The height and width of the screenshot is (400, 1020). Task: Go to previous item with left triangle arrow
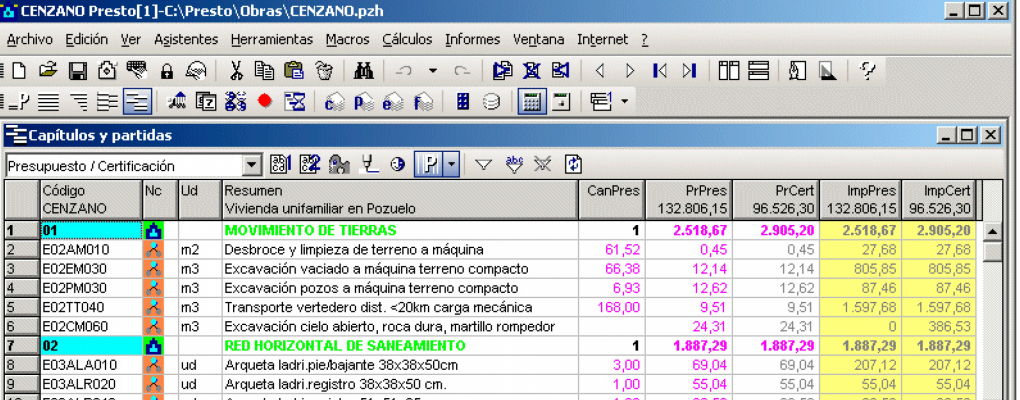pos(600,70)
